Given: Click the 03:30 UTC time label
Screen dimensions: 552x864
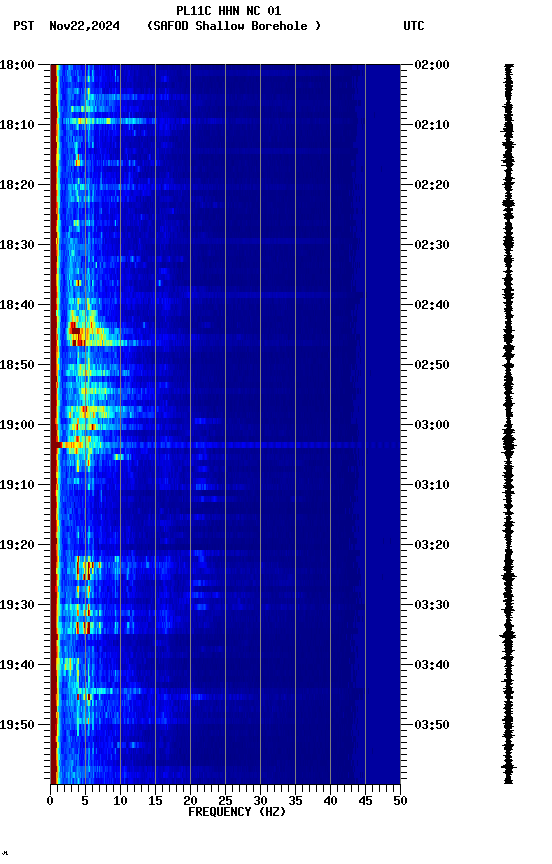Looking at the screenshot, I should 432,605.
